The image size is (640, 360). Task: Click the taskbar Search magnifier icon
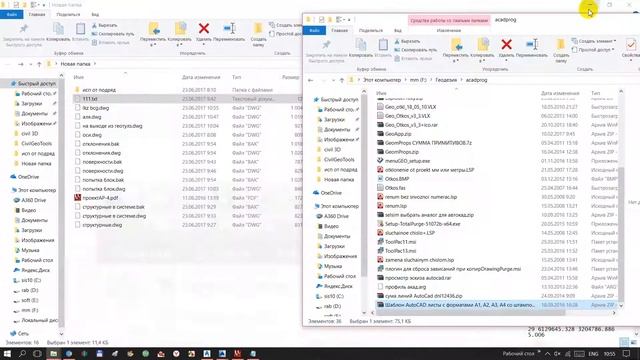click(x=22, y=353)
